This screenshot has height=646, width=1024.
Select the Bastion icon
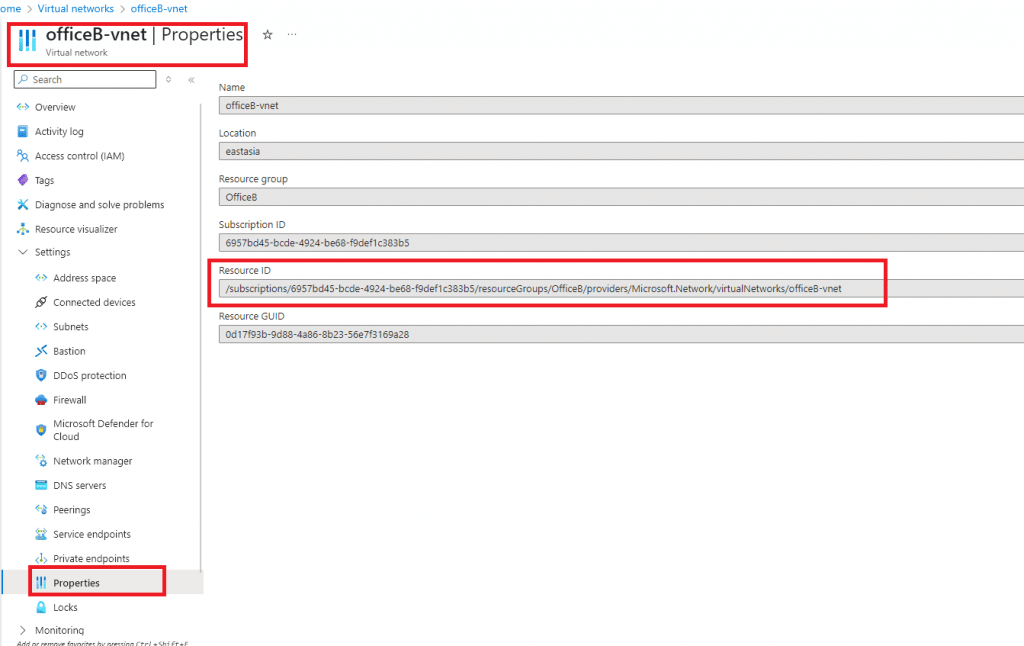pos(41,351)
